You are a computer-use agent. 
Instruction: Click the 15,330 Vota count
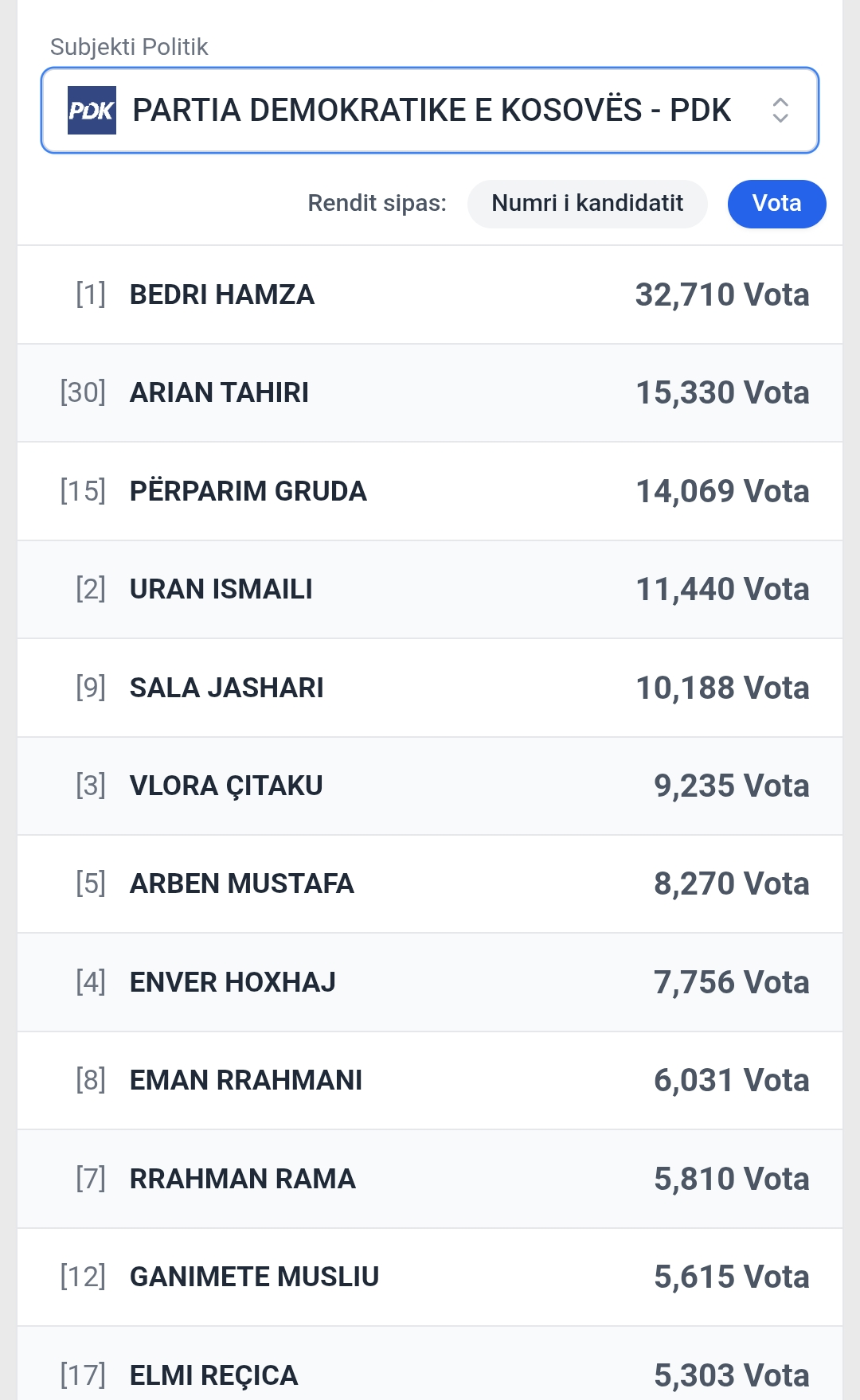coord(721,392)
